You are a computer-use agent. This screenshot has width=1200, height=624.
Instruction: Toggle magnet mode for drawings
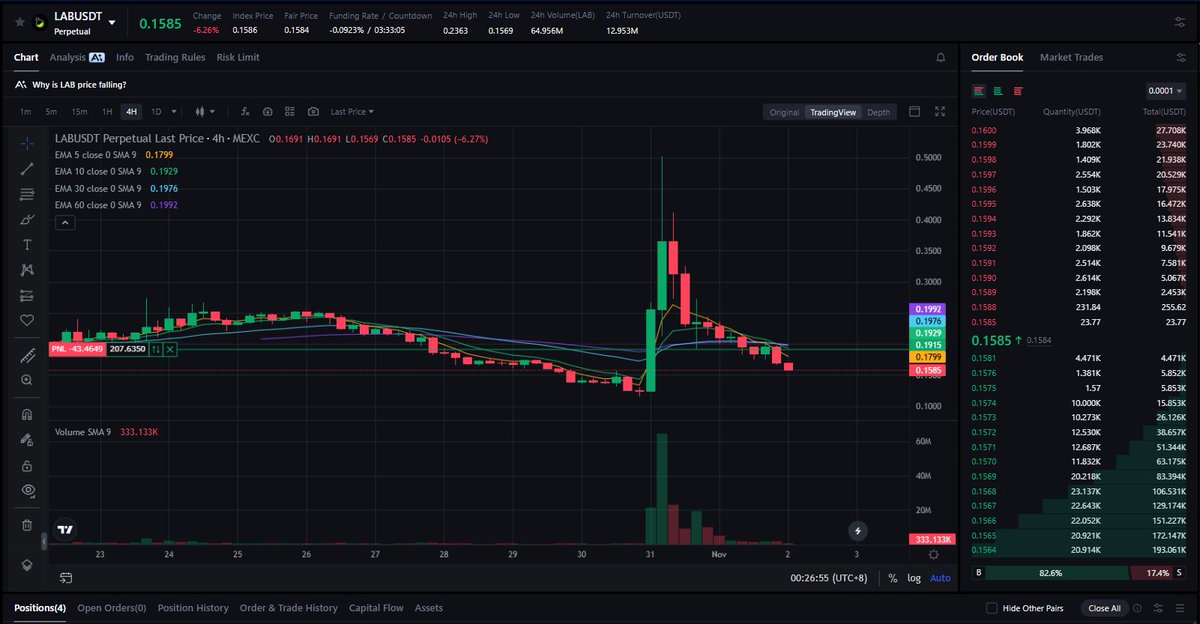27,414
